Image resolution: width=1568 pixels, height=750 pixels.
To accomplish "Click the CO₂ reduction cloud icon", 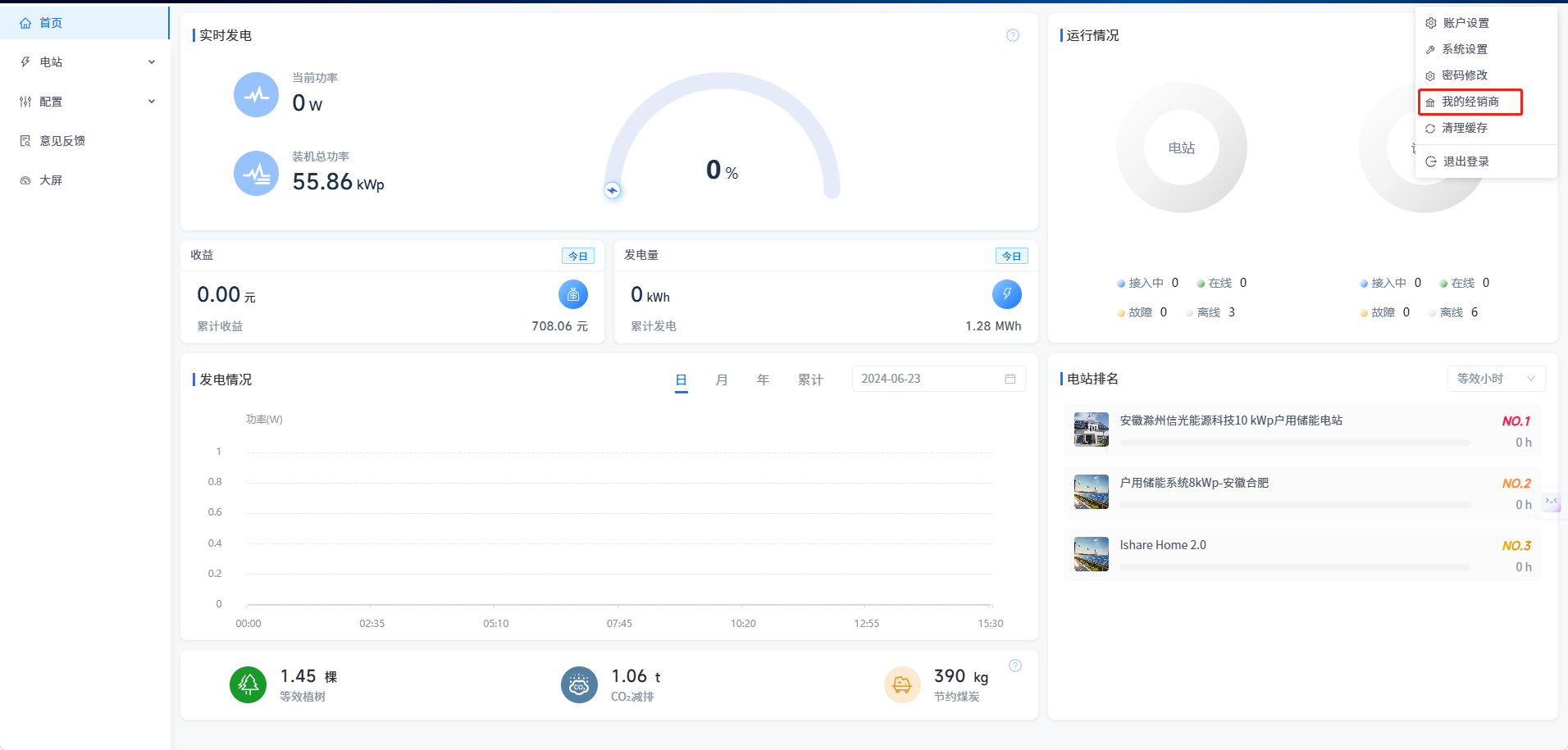I will coord(579,684).
